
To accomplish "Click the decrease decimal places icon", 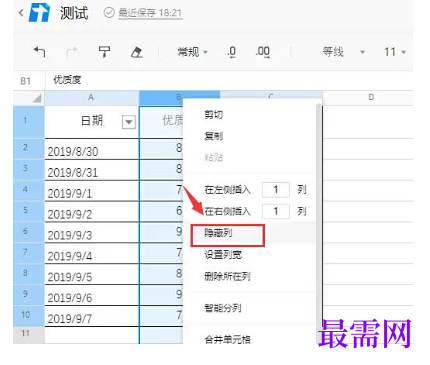I will [232, 52].
